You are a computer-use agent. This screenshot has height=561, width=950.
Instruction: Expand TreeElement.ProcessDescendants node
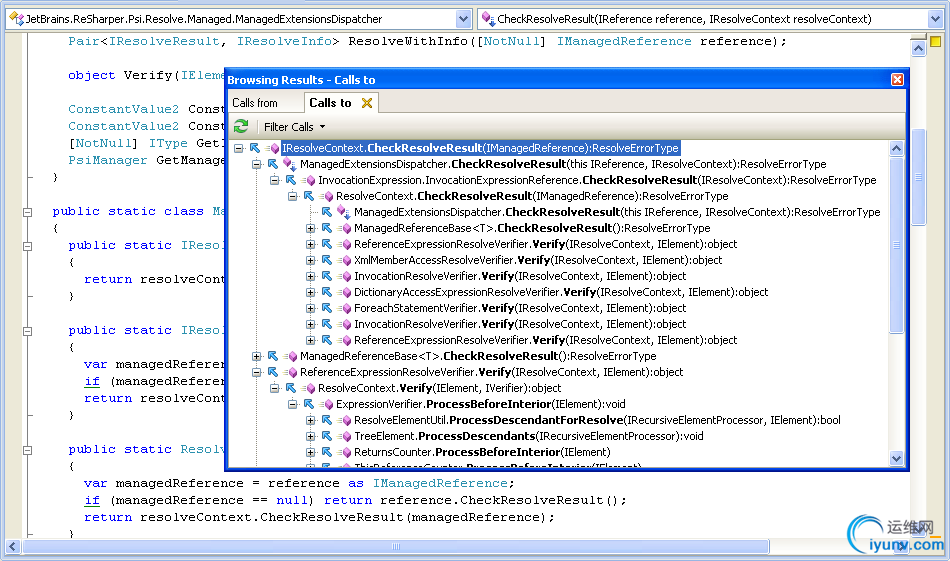[x=311, y=436]
